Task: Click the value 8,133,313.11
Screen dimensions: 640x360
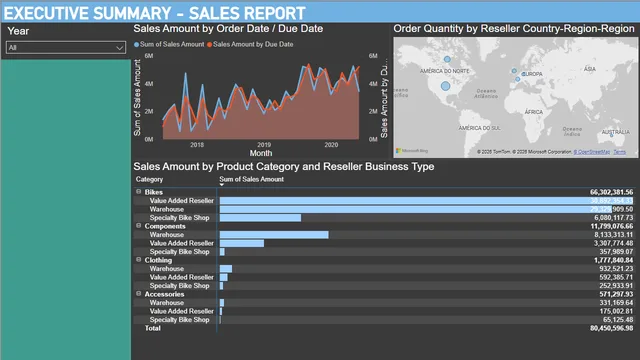Action: pyautogui.click(x=613, y=235)
